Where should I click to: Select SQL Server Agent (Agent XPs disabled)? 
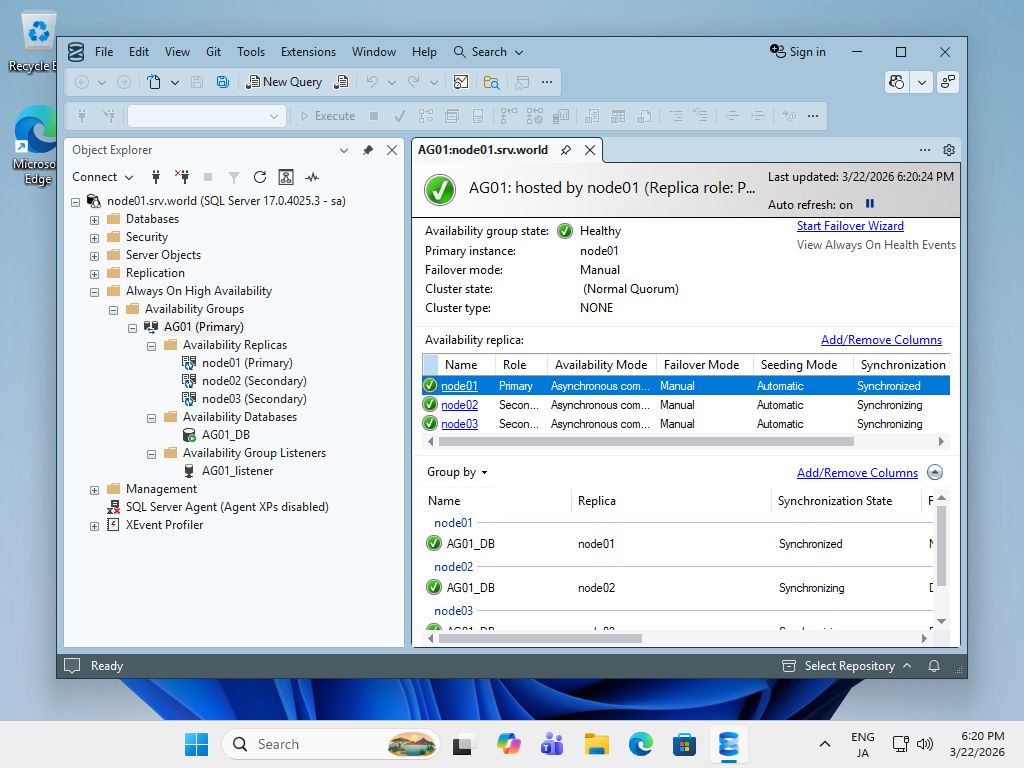coord(227,507)
